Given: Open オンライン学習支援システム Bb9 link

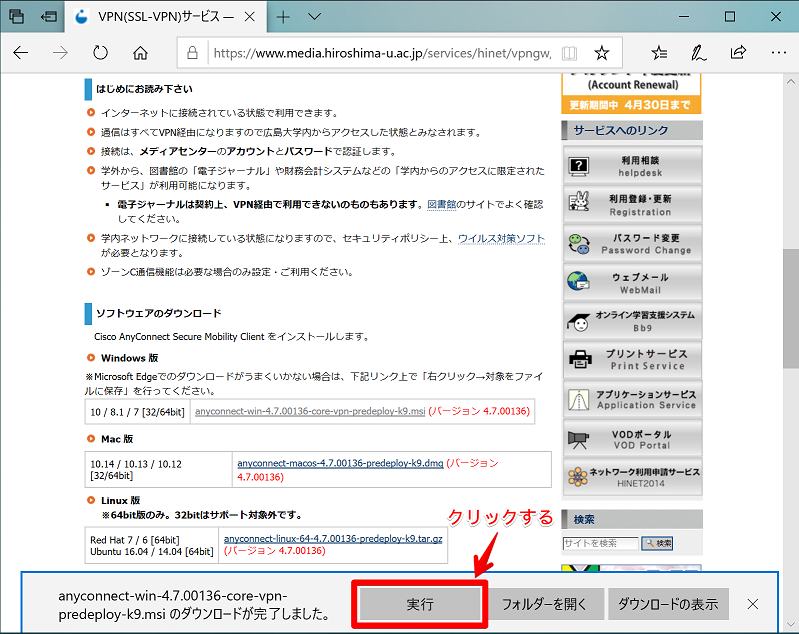Looking at the screenshot, I should coord(632,321).
